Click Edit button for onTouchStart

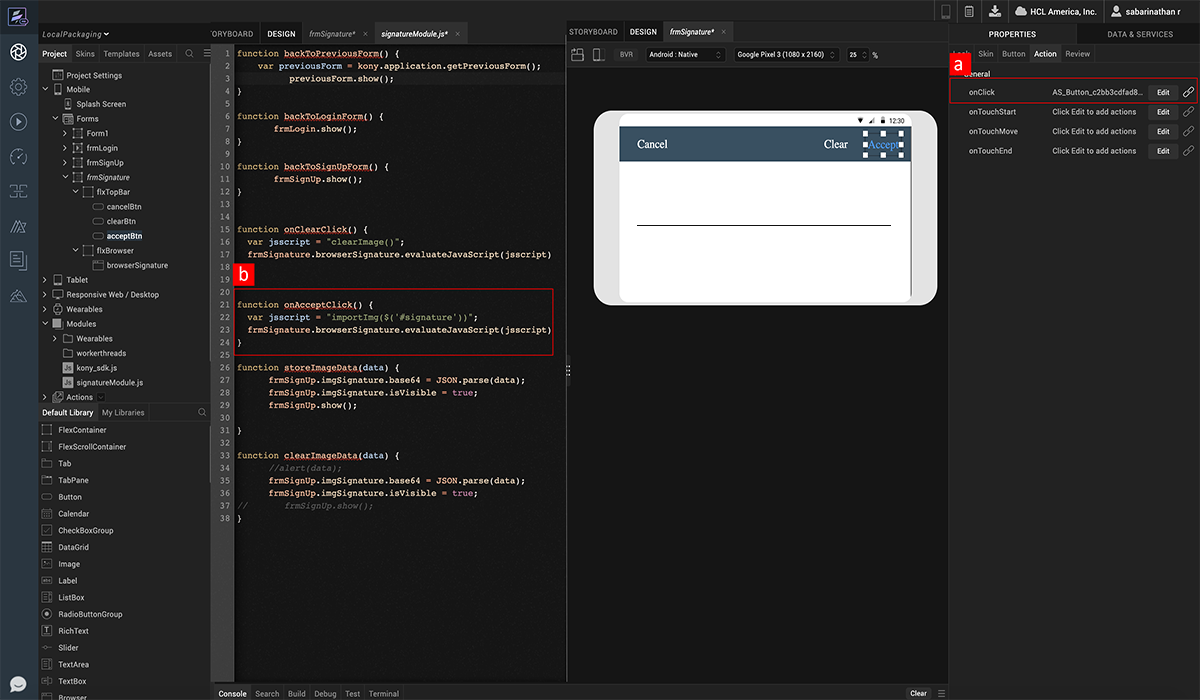[x=1162, y=112]
